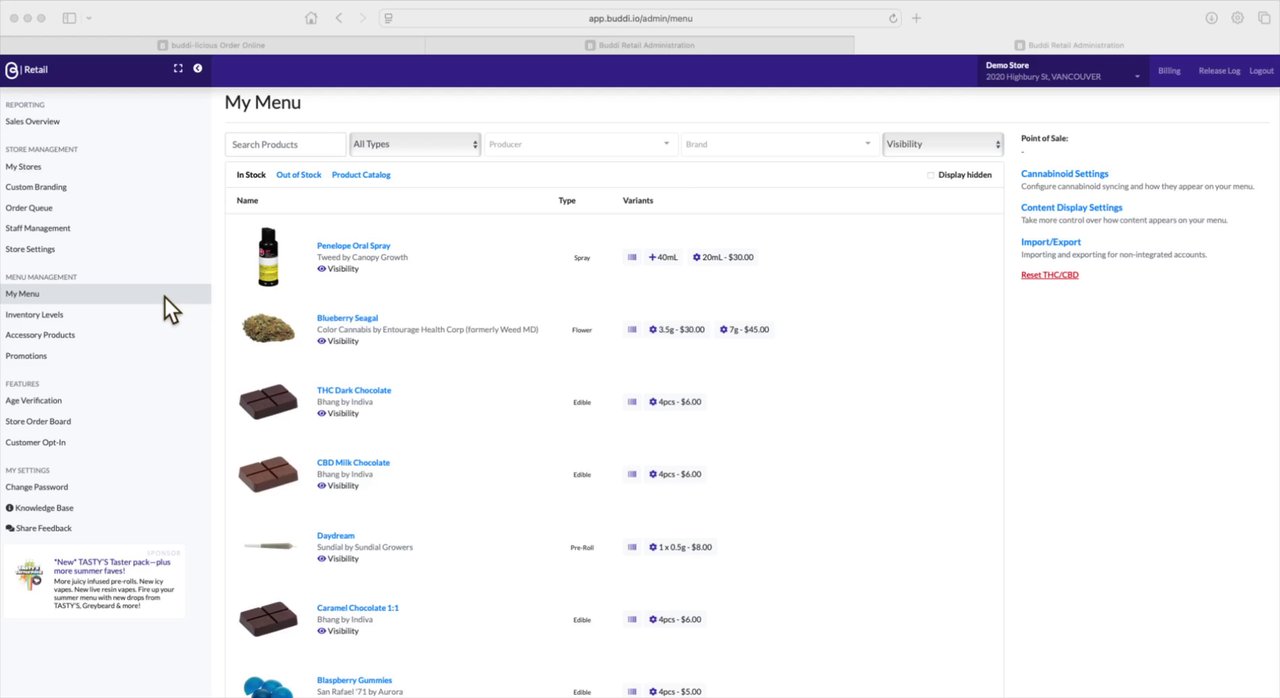Collapse sidebar with the left arrow icon
Viewport: 1280px width, 698px height.
(x=197, y=68)
